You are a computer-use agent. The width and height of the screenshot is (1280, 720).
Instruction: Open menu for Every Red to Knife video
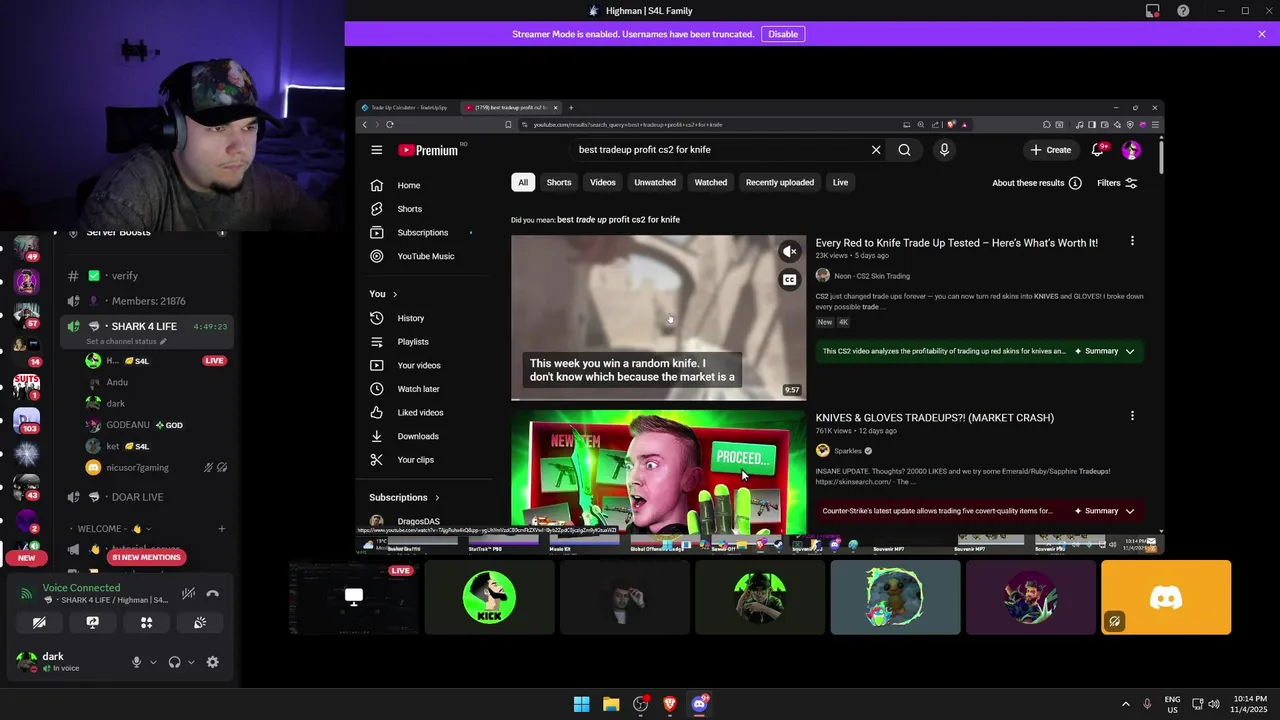pyautogui.click(x=1132, y=241)
